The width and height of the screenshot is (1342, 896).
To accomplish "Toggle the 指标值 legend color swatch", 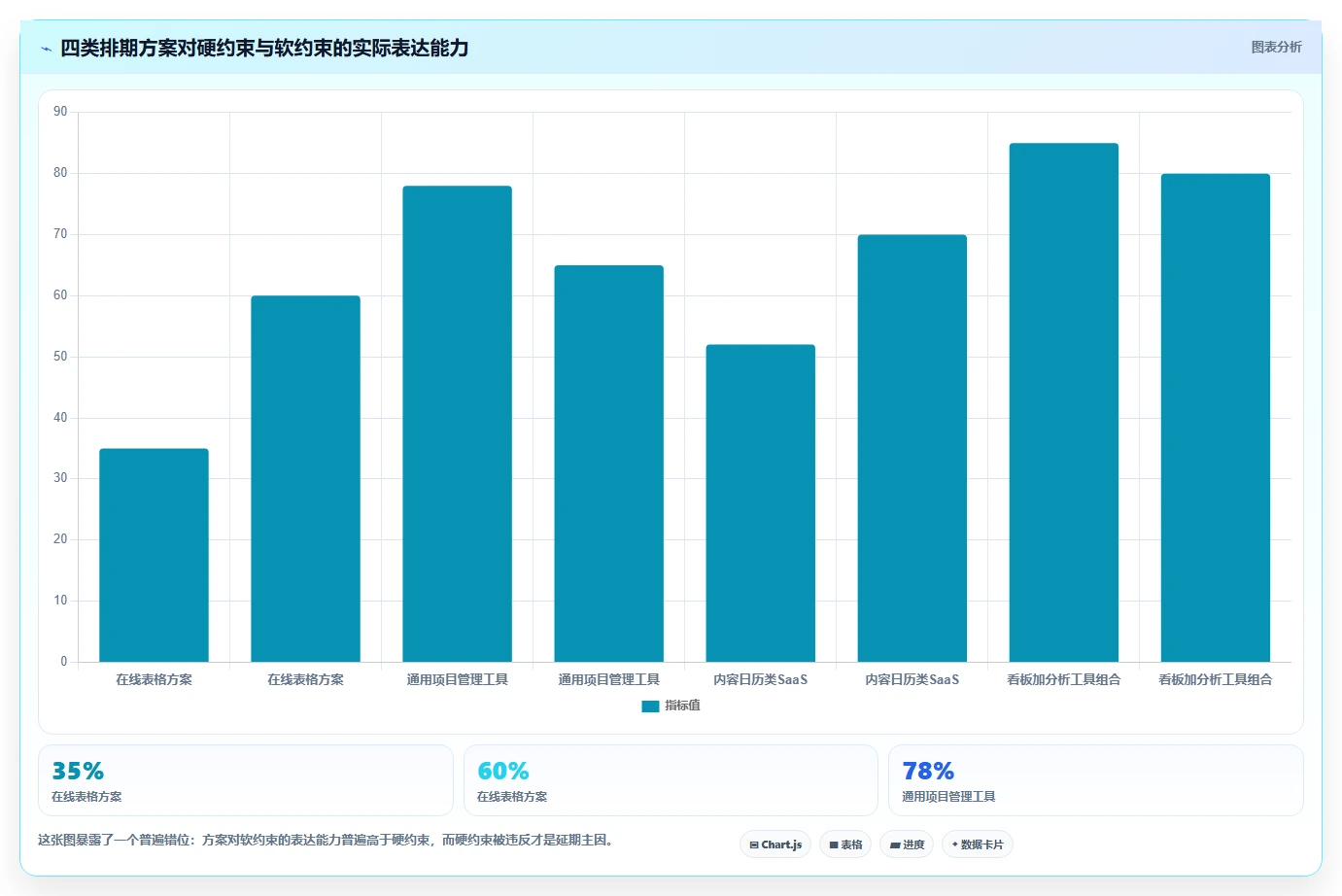I will 650,706.
